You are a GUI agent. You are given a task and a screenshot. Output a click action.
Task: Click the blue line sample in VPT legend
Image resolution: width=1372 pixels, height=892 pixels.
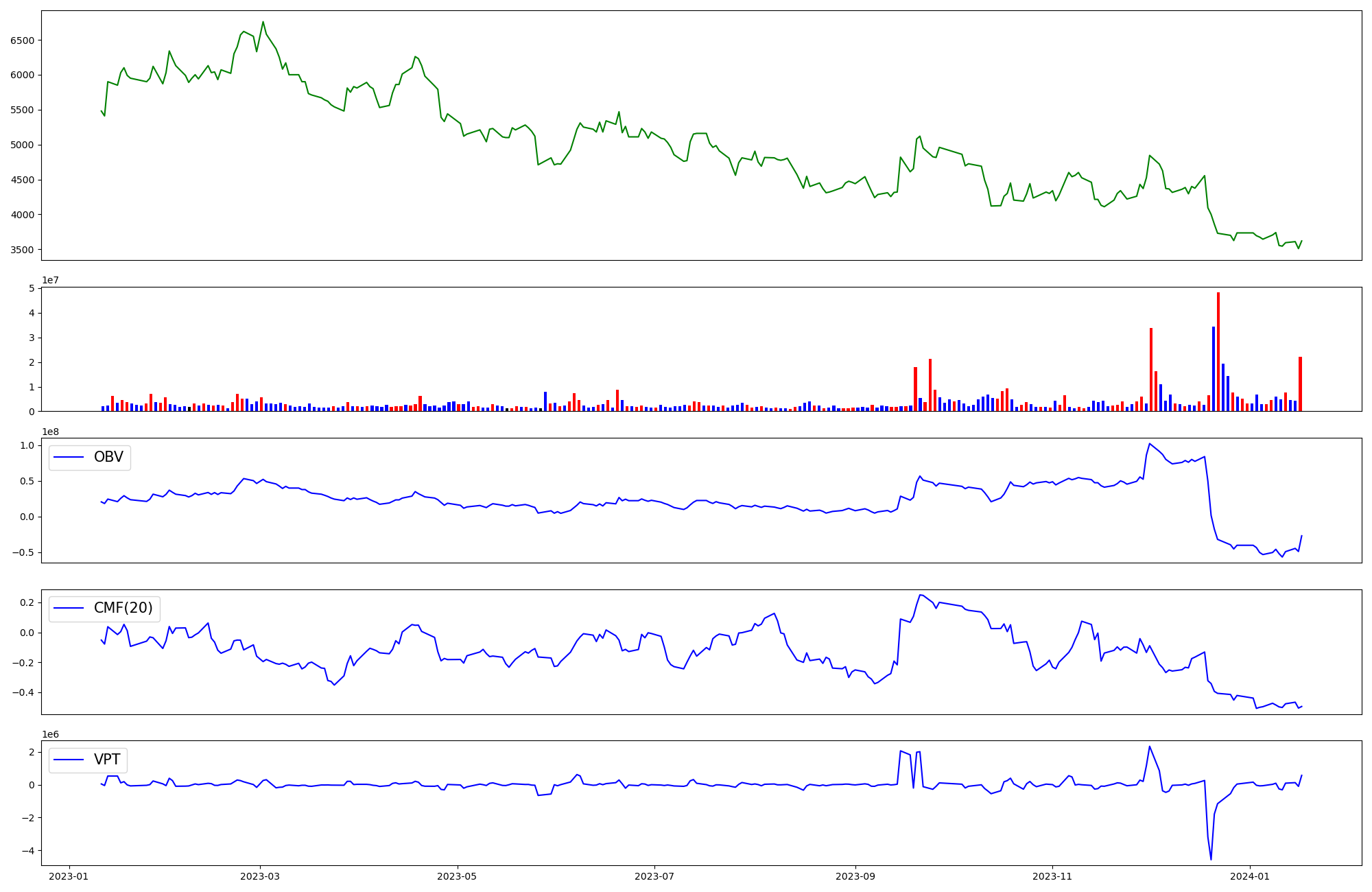pyautogui.click(x=69, y=760)
